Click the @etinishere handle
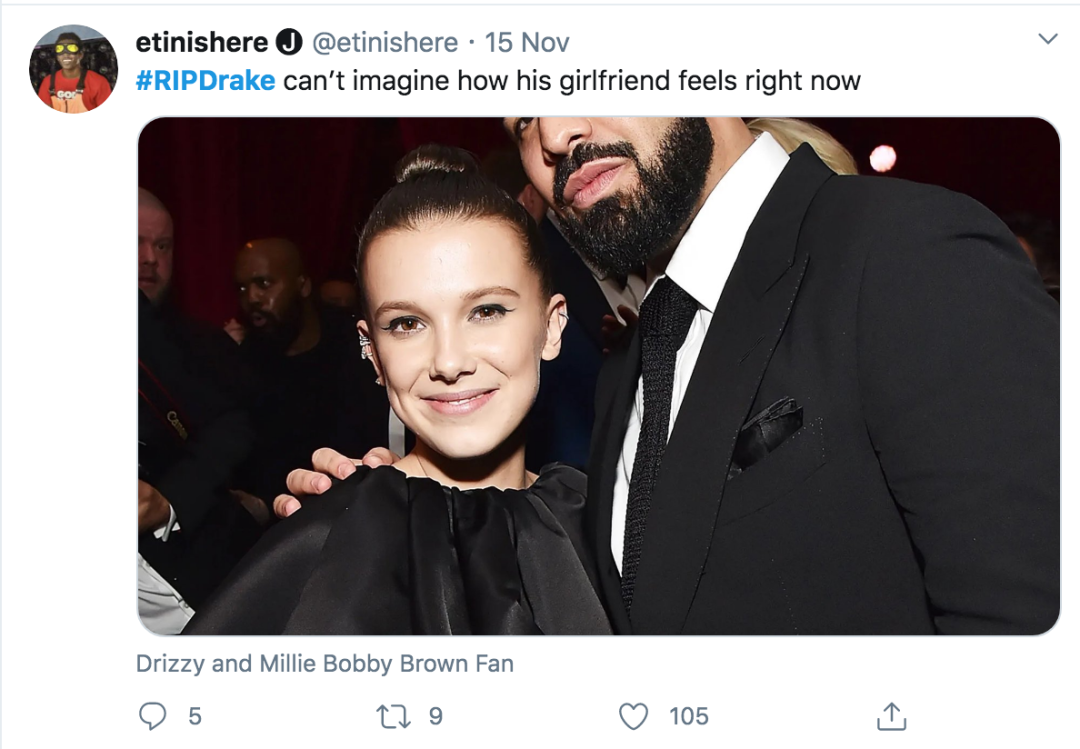1080x749 pixels. pos(385,43)
